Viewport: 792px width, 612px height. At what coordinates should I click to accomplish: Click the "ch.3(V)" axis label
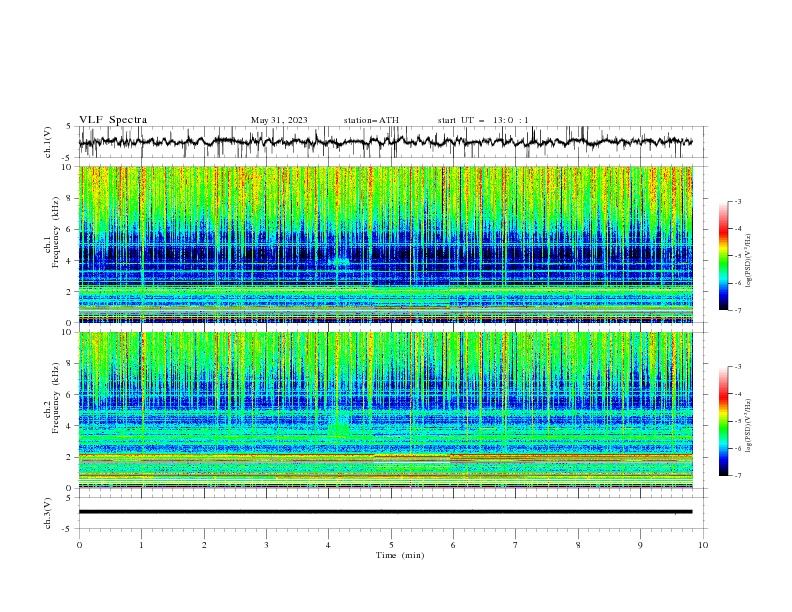48,514
